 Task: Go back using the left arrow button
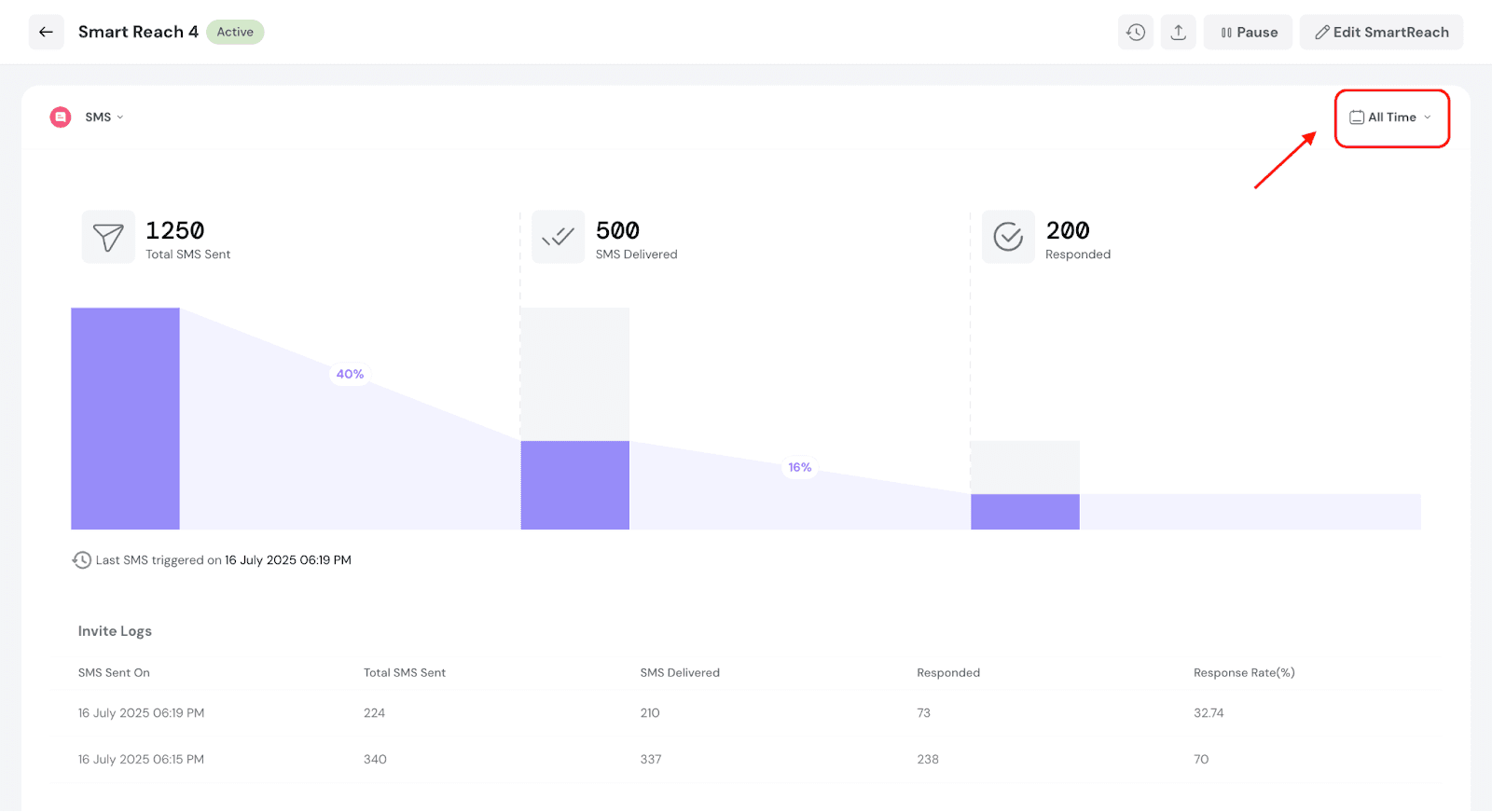point(46,32)
